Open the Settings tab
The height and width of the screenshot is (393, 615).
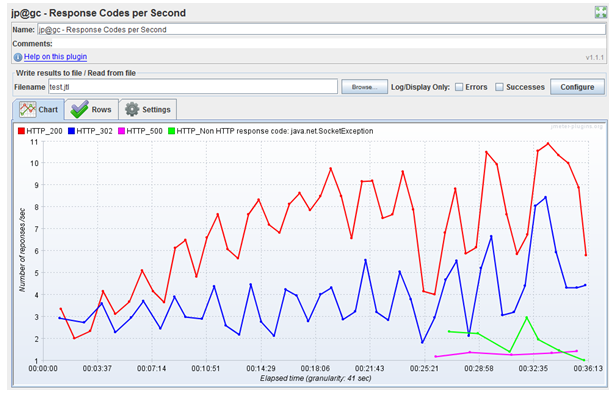coord(147,109)
